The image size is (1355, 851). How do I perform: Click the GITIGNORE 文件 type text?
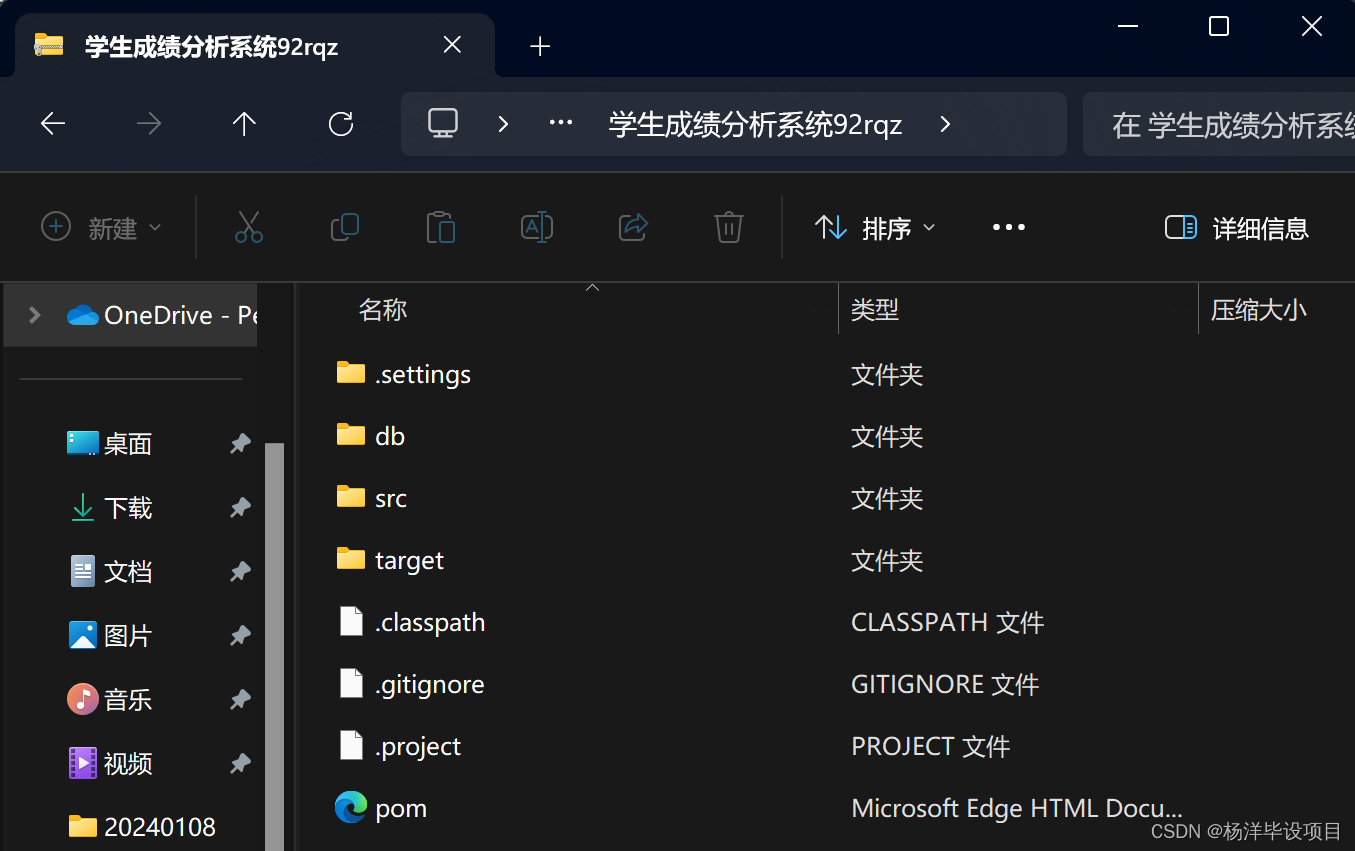pos(945,684)
